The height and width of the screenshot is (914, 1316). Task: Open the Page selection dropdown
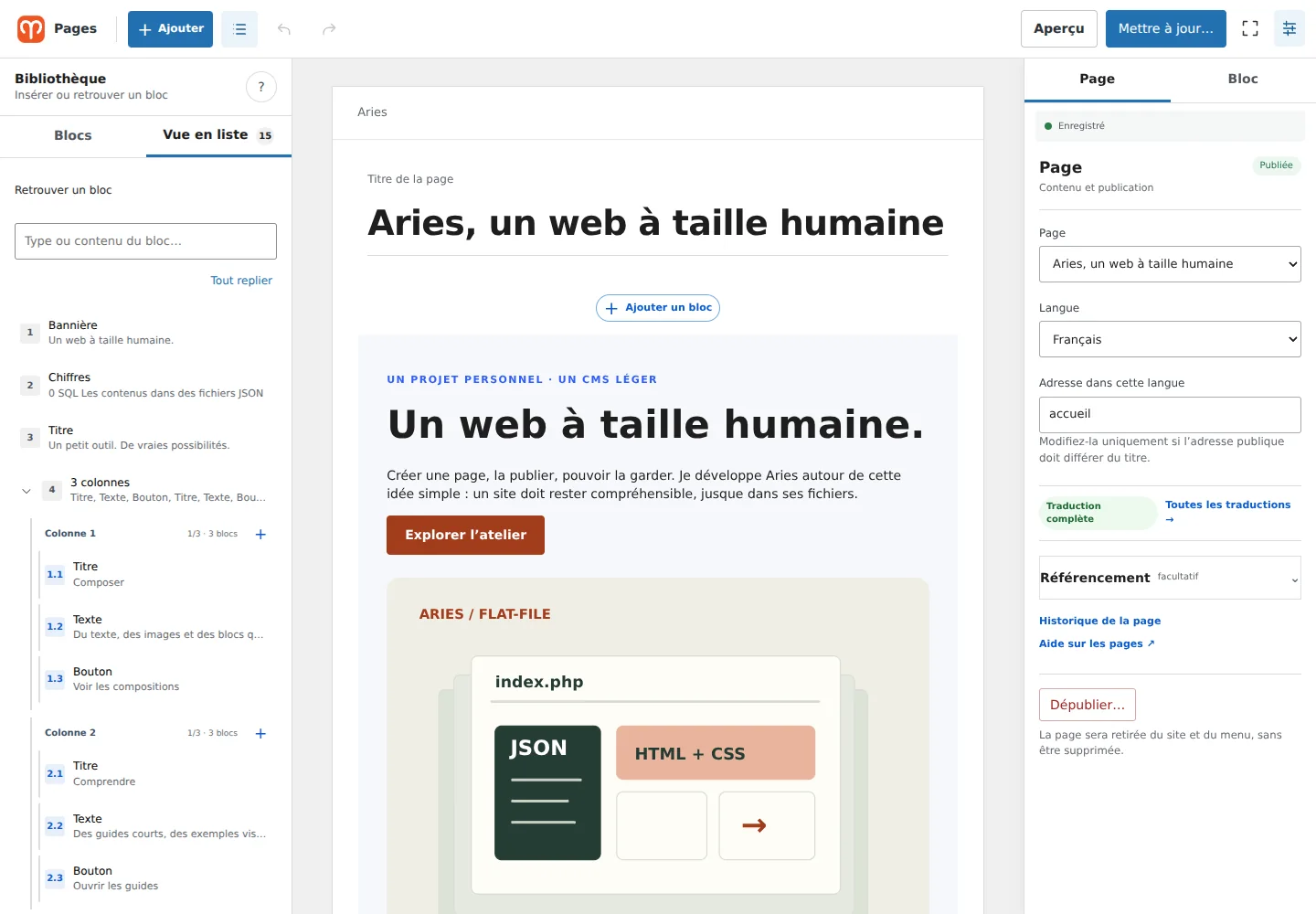click(1170, 264)
